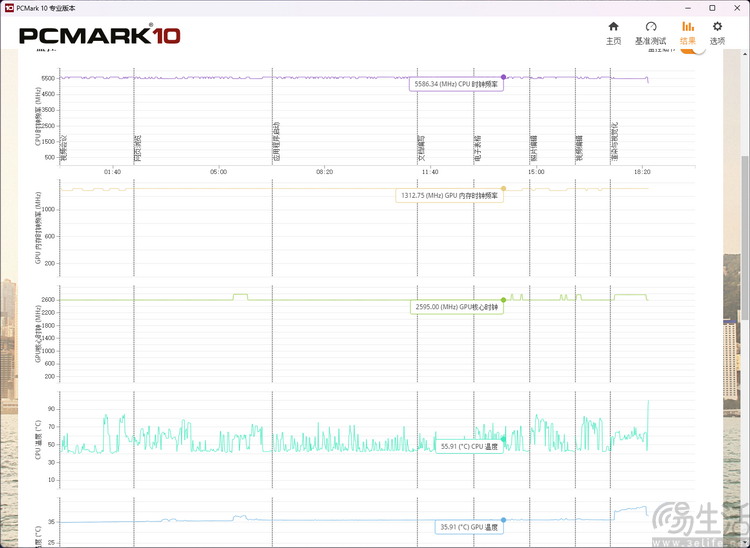Click the CPU 时钟频率 (MHz) axis title

(38, 116)
